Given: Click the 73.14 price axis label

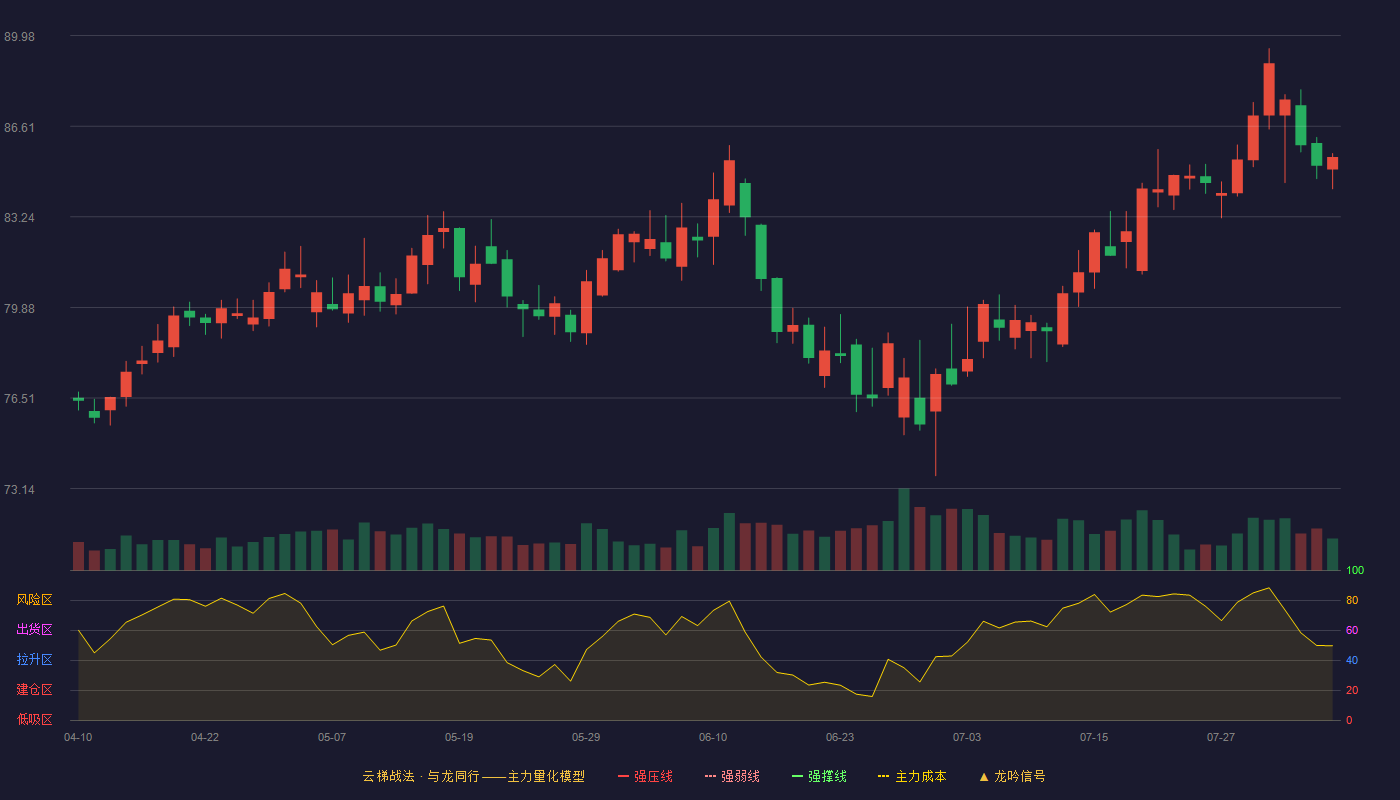Looking at the screenshot, I should [x=19, y=490].
